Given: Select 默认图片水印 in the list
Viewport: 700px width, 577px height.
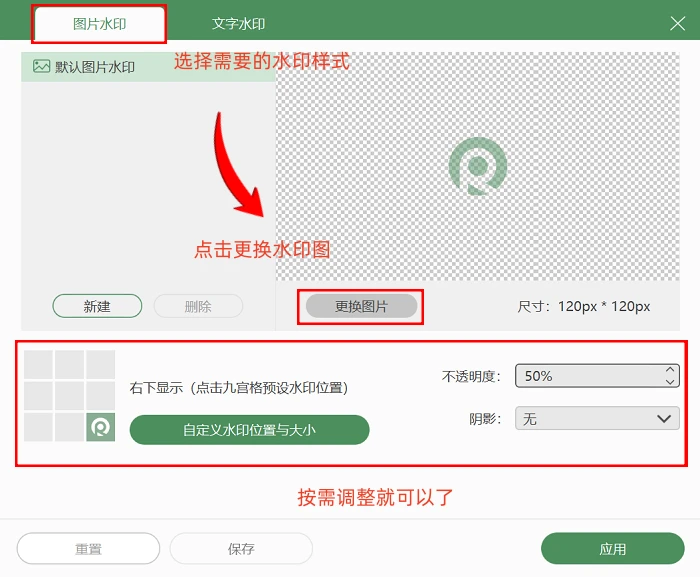Looking at the screenshot, I should [95, 67].
